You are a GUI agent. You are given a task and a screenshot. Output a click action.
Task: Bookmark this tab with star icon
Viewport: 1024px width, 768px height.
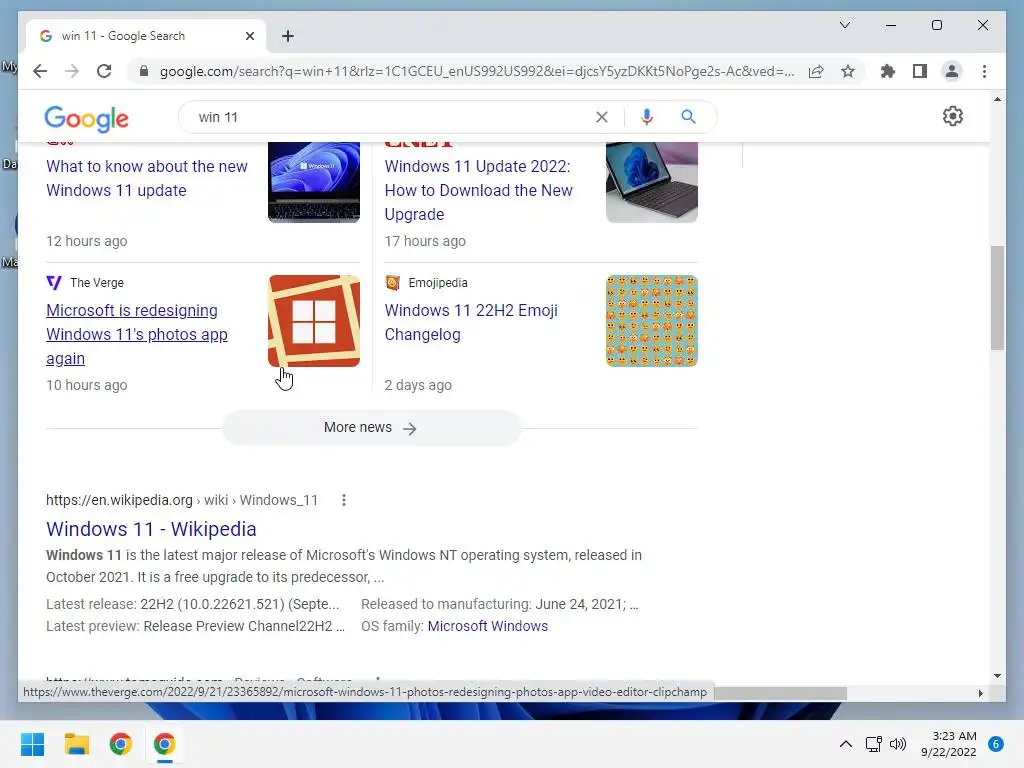coord(848,71)
